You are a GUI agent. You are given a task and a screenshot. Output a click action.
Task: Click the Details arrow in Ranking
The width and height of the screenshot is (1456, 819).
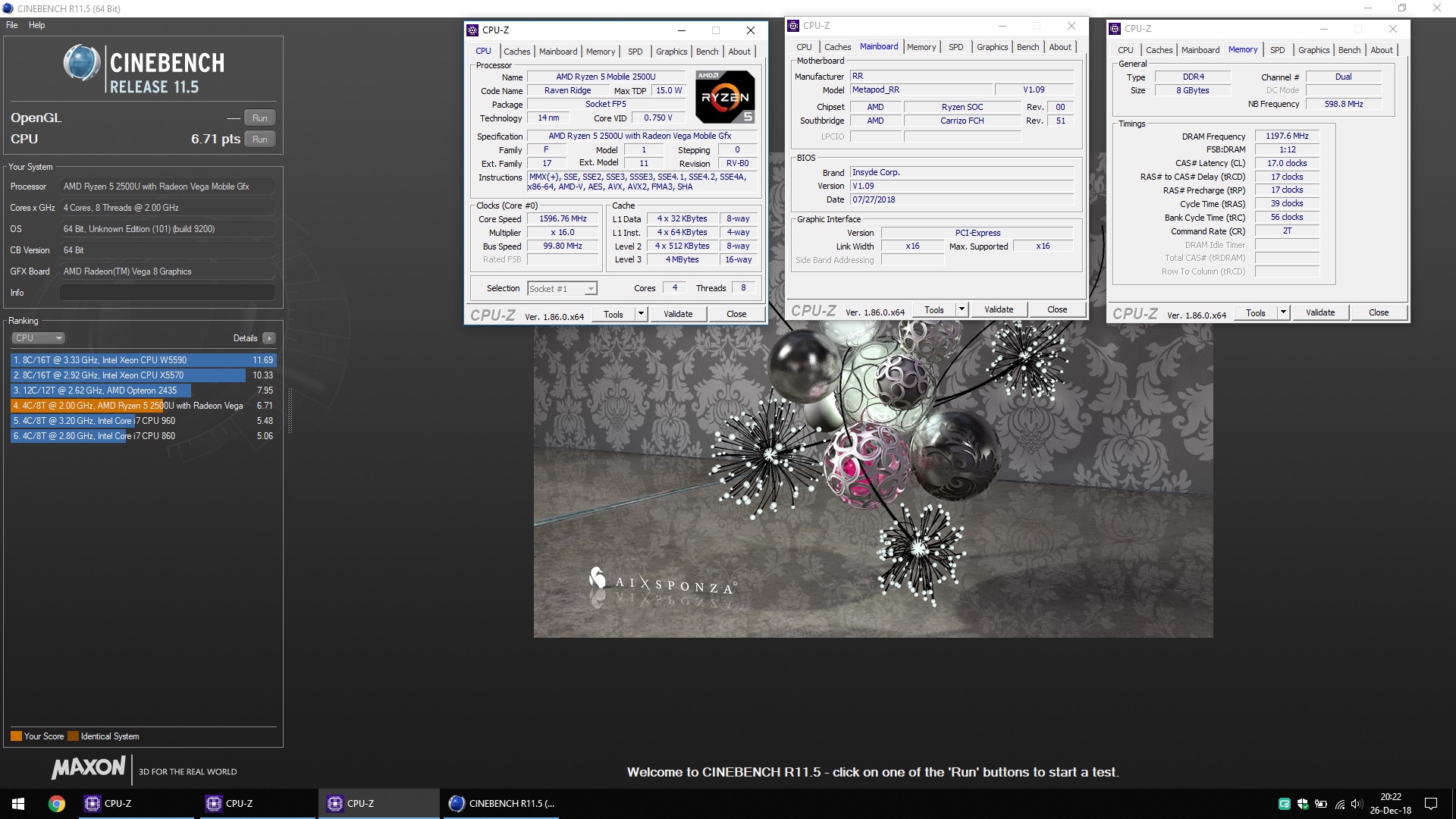(x=268, y=338)
